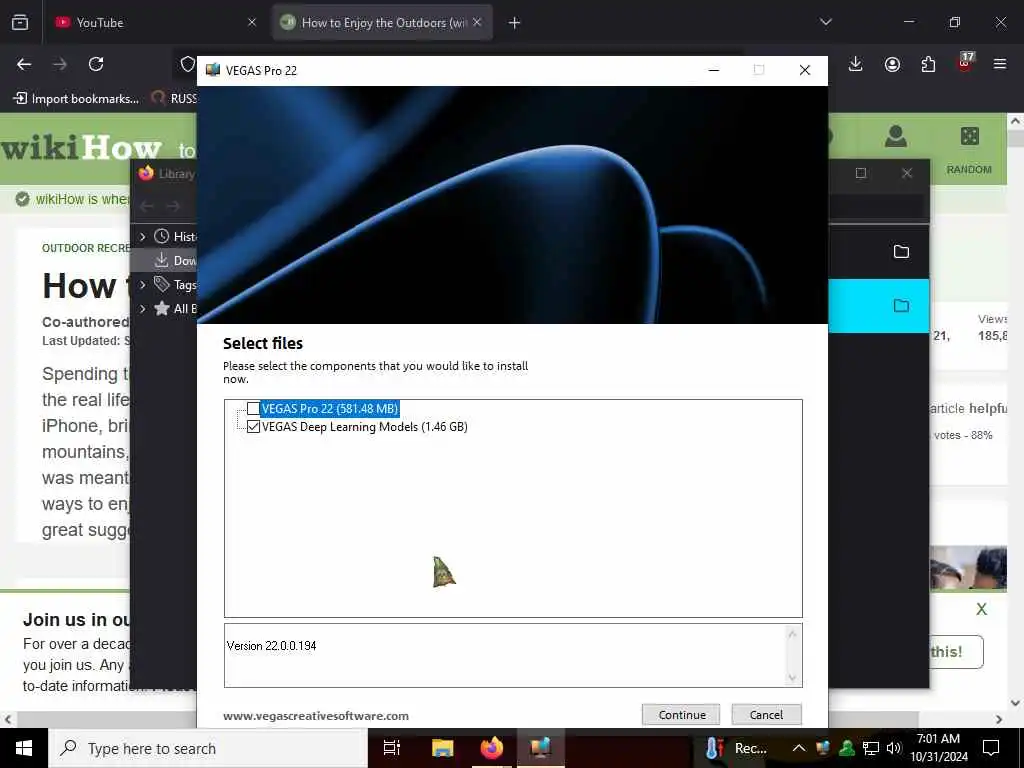Click Continue in the VEGAS installer

pyautogui.click(x=680, y=714)
